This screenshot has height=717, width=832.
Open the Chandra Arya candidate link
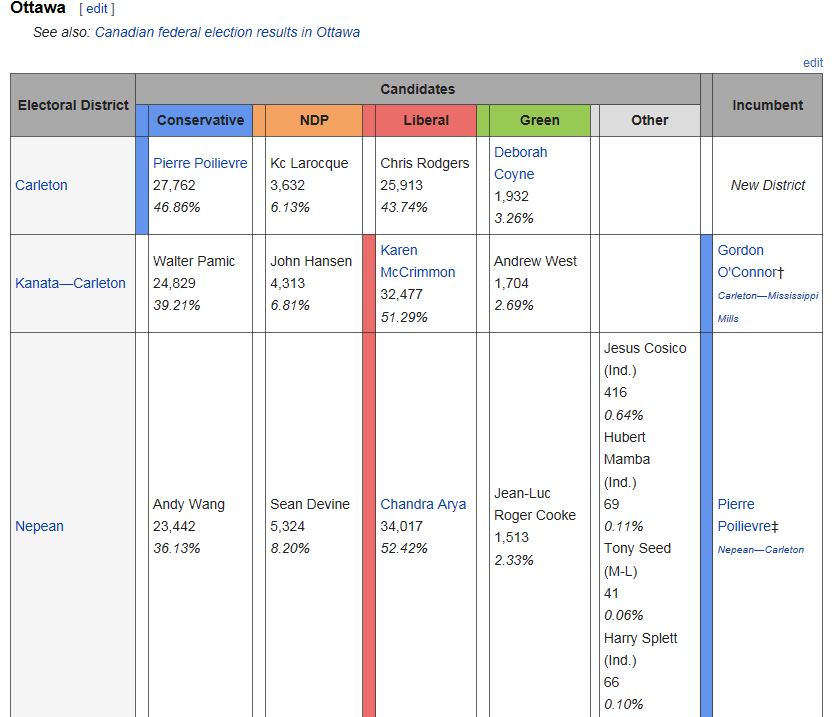(423, 504)
